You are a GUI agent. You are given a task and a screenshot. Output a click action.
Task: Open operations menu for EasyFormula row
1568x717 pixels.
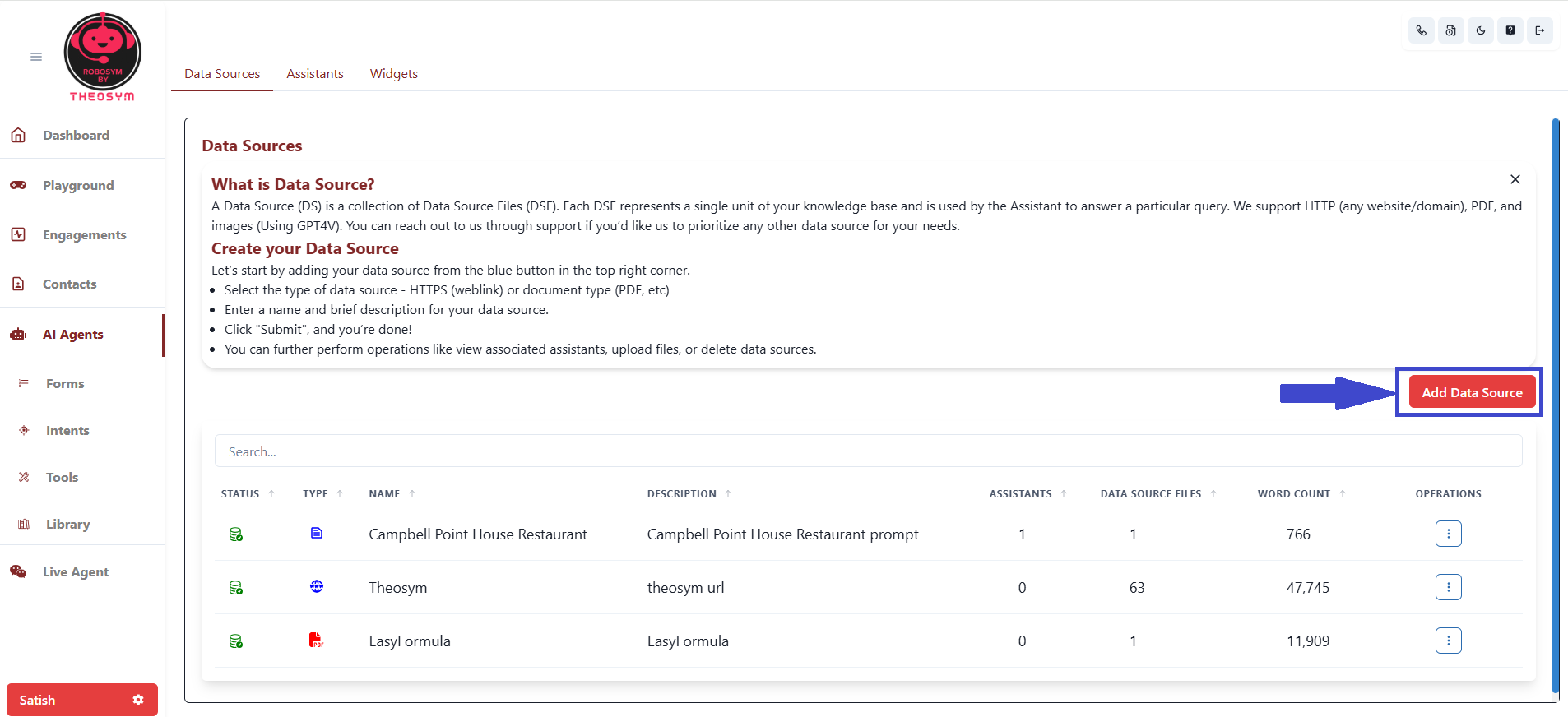[1448, 641]
